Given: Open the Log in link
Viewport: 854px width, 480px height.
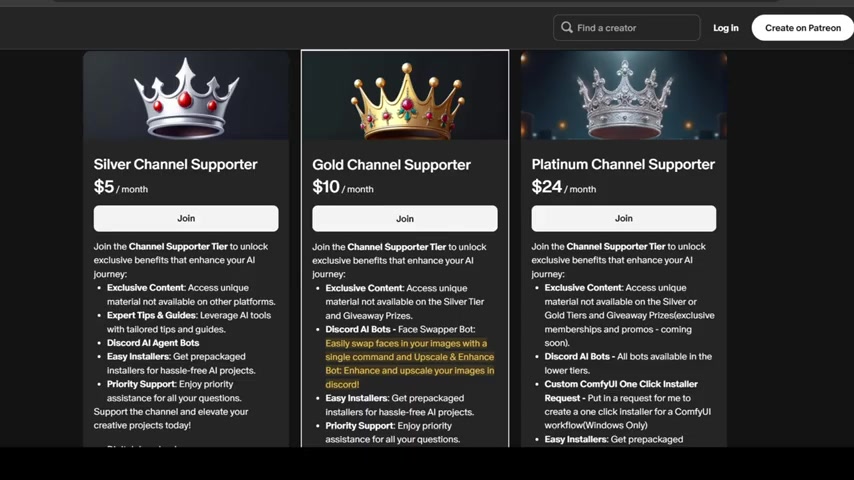Looking at the screenshot, I should click(725, 28).
